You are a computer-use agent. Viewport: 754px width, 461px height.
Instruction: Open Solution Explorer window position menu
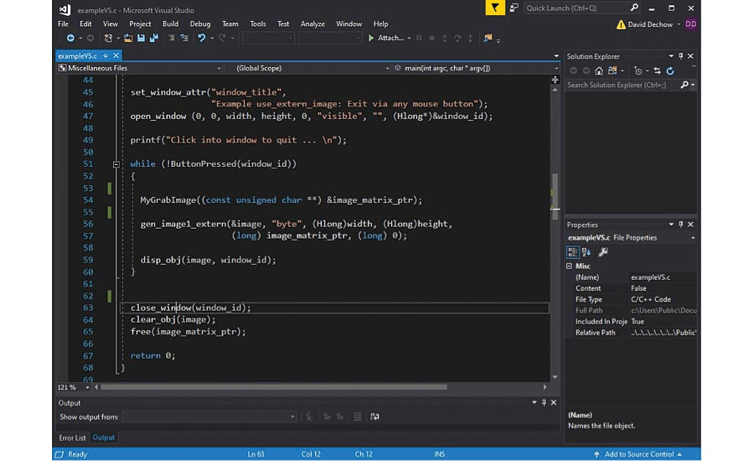[x=671, y=56]
